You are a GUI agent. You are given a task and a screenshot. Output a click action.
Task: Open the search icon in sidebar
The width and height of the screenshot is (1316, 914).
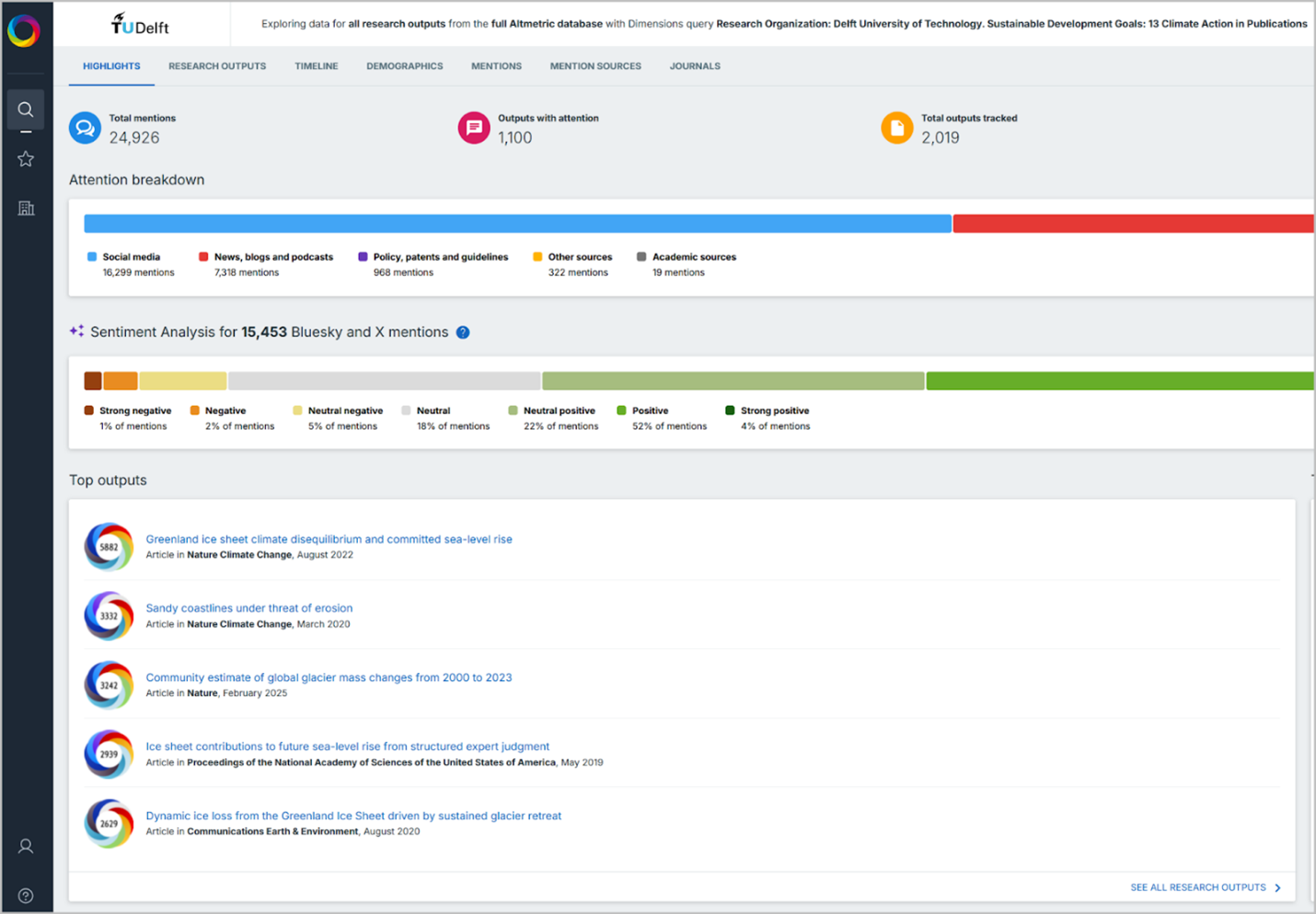pos(26,110)
